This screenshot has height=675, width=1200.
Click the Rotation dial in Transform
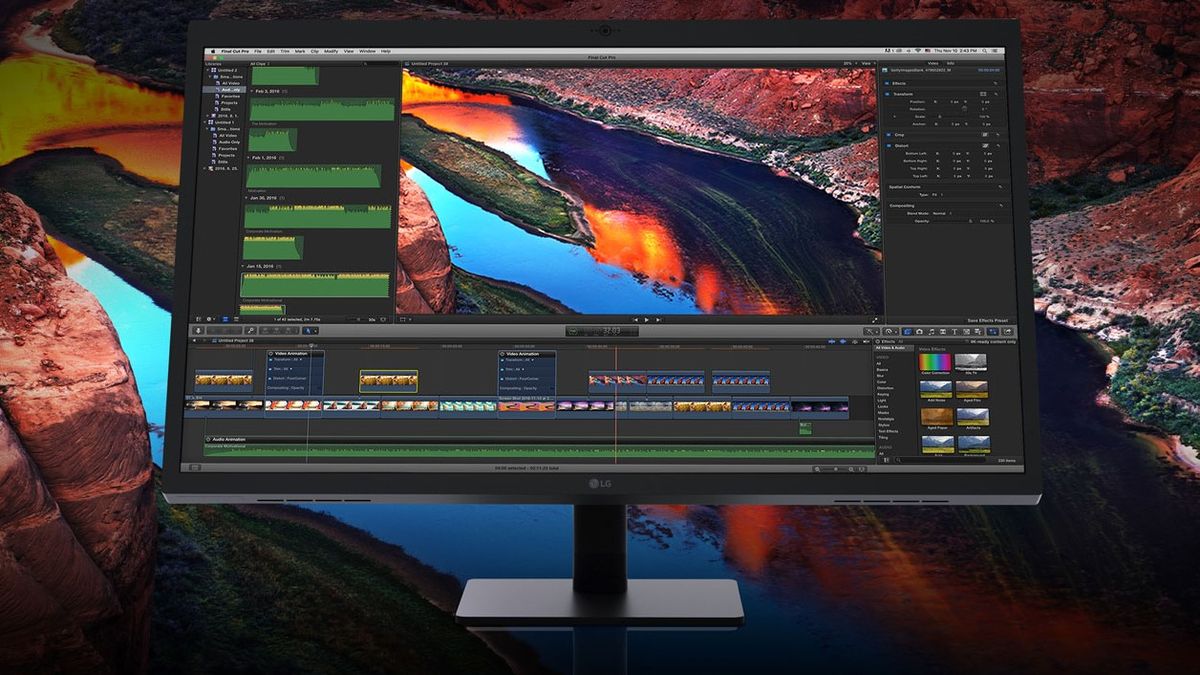[x=964, y=109]
